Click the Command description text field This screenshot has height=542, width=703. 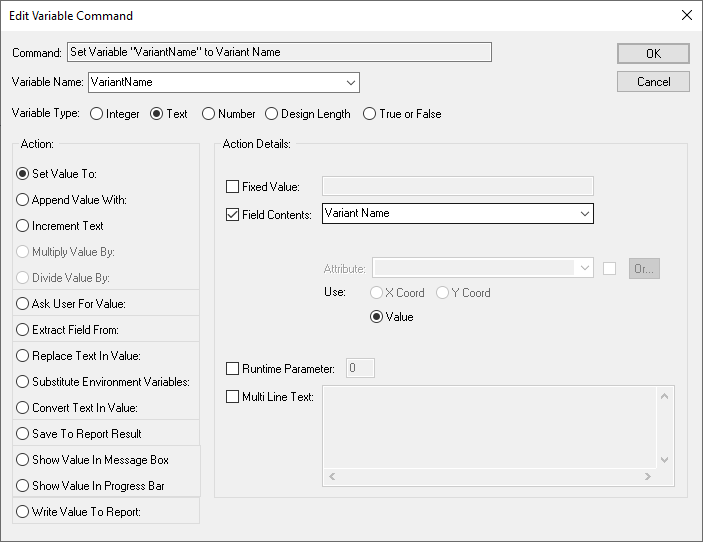click(279, 52)
